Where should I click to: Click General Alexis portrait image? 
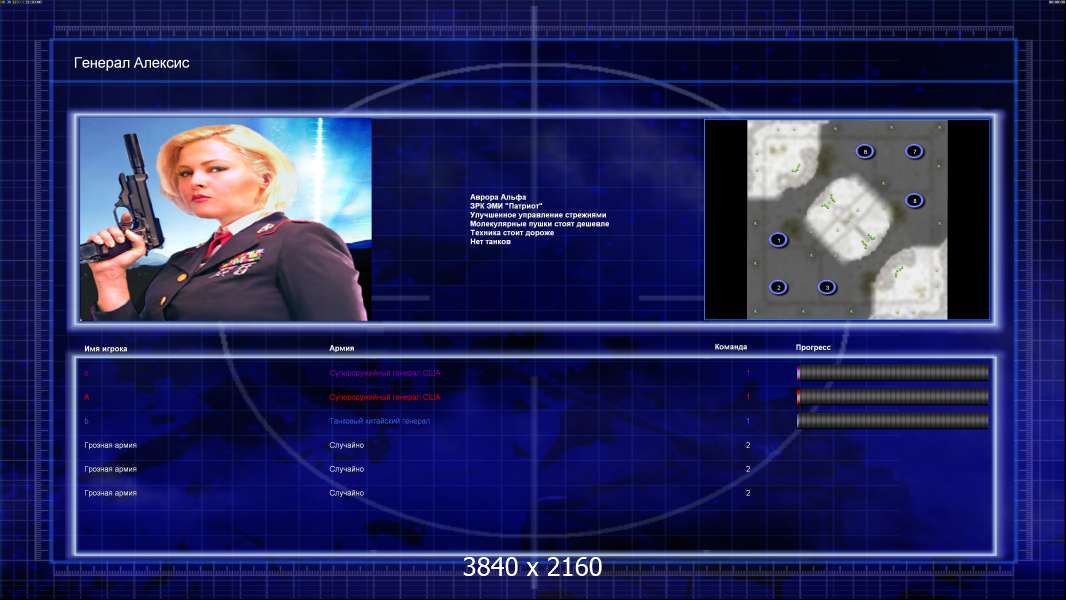(x=225, y=219)
